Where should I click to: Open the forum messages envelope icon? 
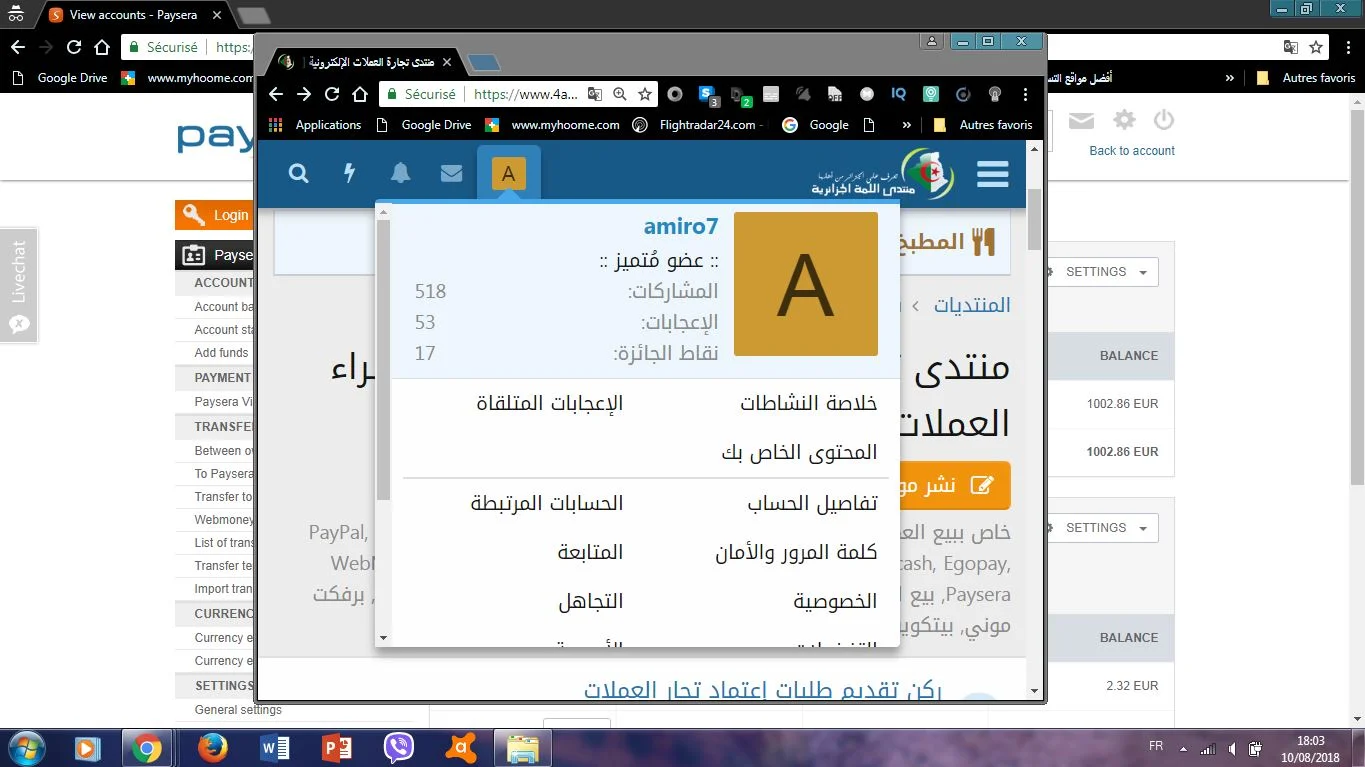451,173
